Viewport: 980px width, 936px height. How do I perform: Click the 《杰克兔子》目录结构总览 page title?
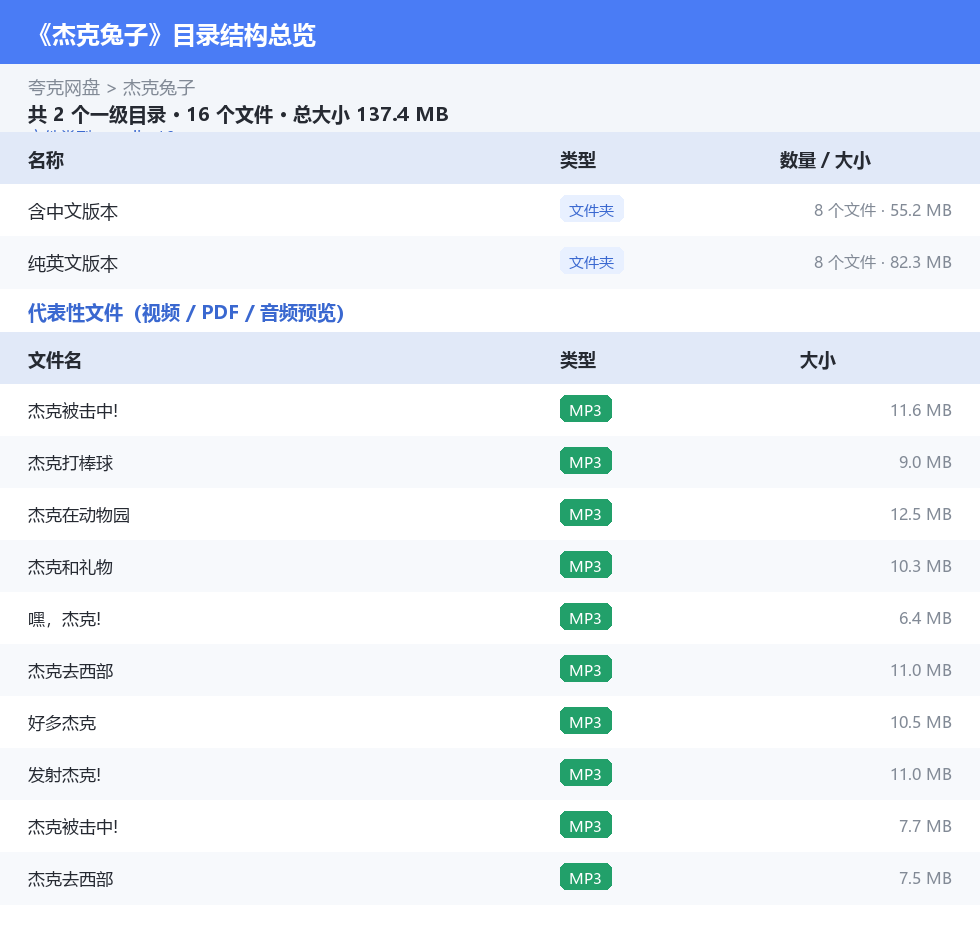[174, 35]
